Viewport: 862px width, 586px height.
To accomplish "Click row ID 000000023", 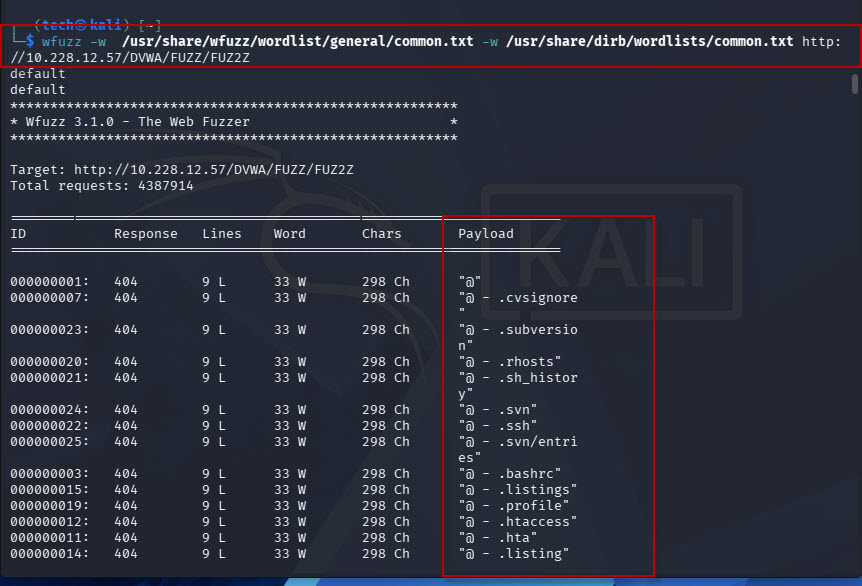I will [49, 329].
